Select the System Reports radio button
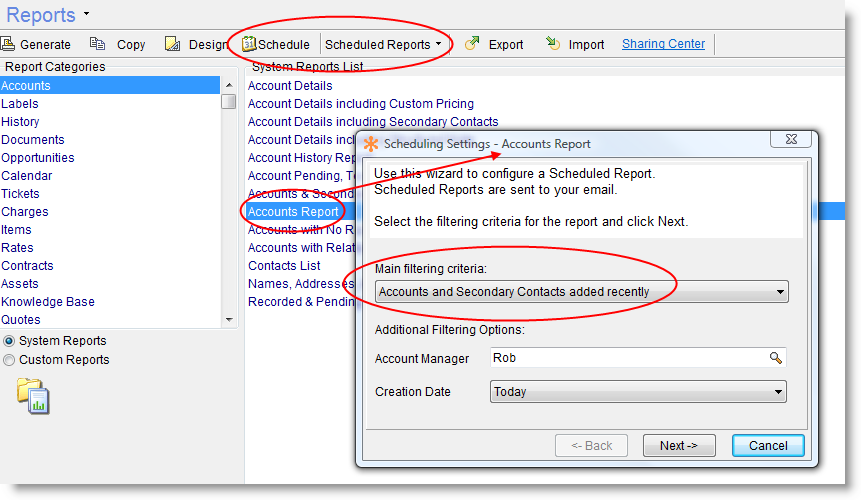The image size is (861, 500). (9, 341)
